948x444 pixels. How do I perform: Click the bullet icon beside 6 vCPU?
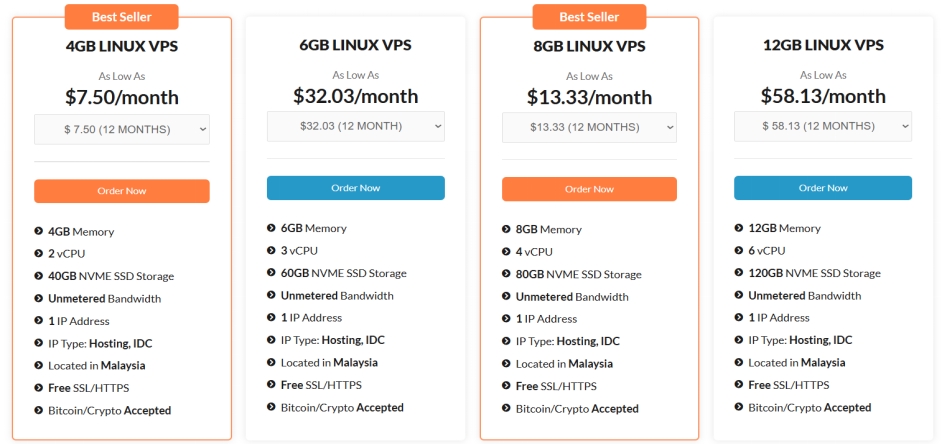tap(739, 250)
